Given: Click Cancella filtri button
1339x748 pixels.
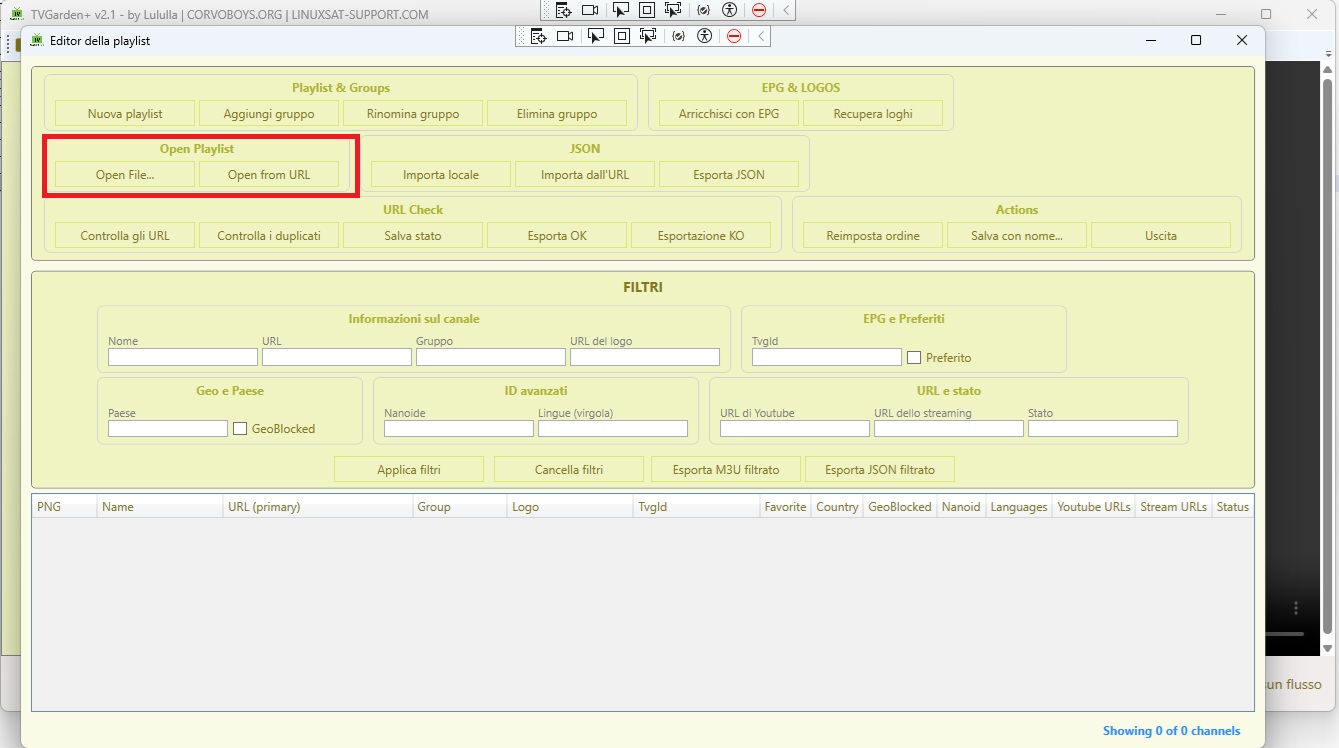Looking at the screenshot, I should (x=569, y=469).
